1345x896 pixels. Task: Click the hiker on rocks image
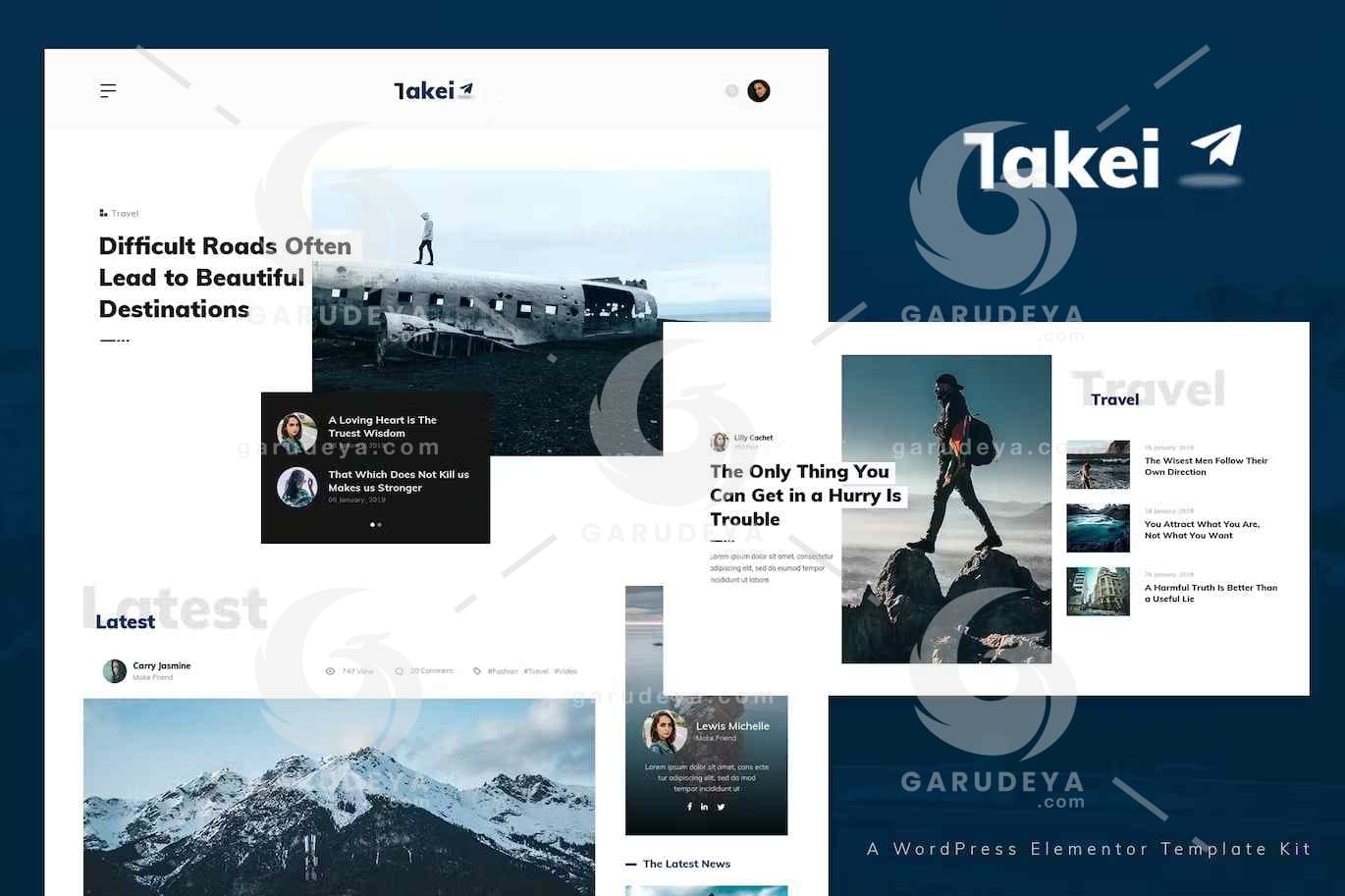[x=946, y=509]
